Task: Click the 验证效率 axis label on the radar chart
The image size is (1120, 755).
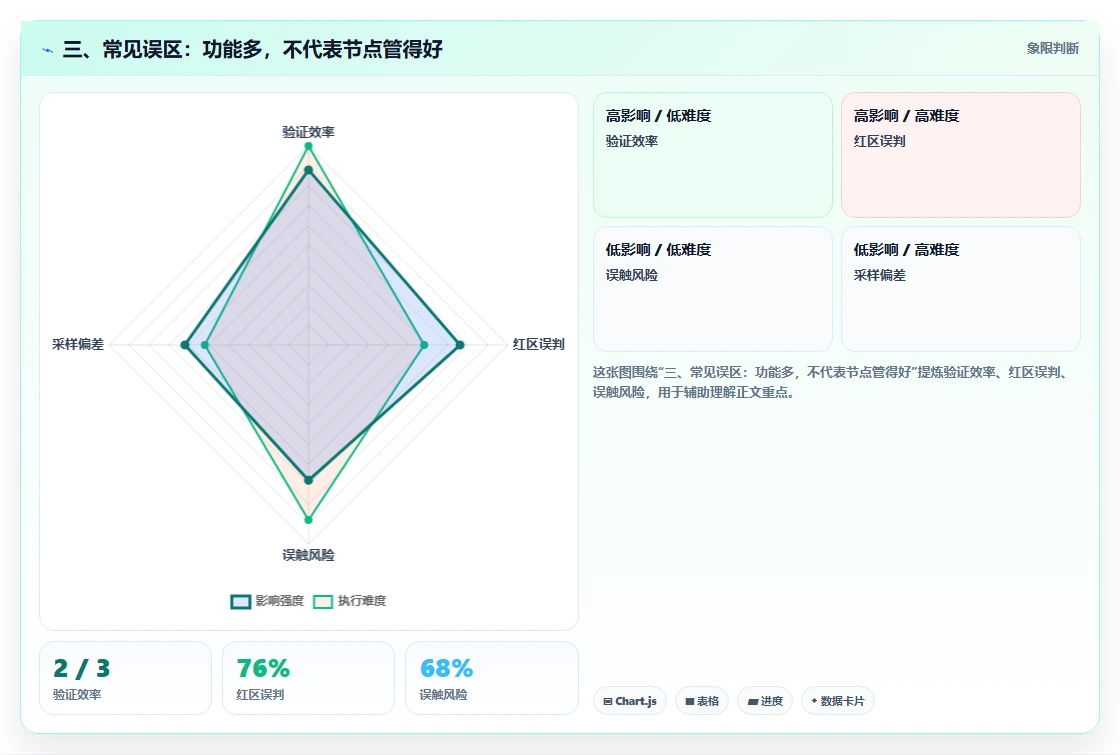Action: tap(309, 132)
